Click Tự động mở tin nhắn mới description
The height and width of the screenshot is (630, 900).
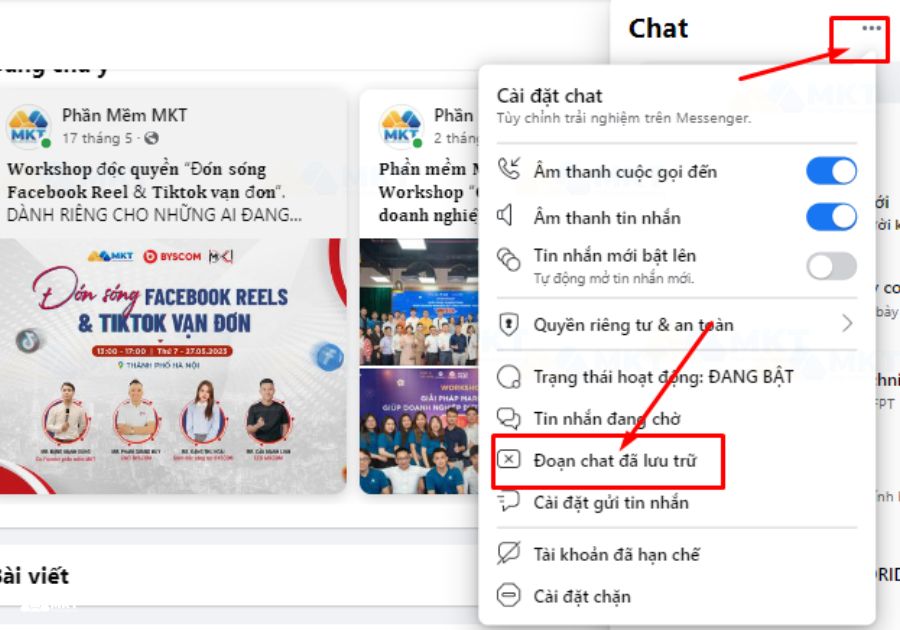tap(614, 279)
